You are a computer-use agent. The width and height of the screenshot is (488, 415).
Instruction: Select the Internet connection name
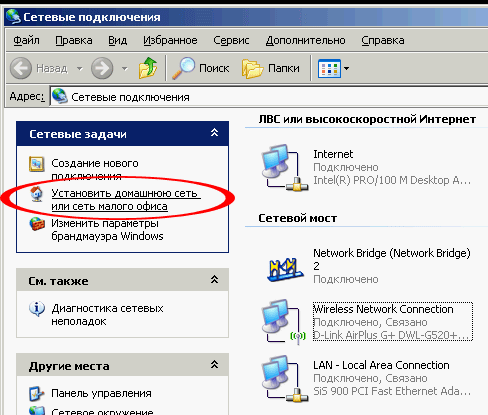click(x=333, y=154)
